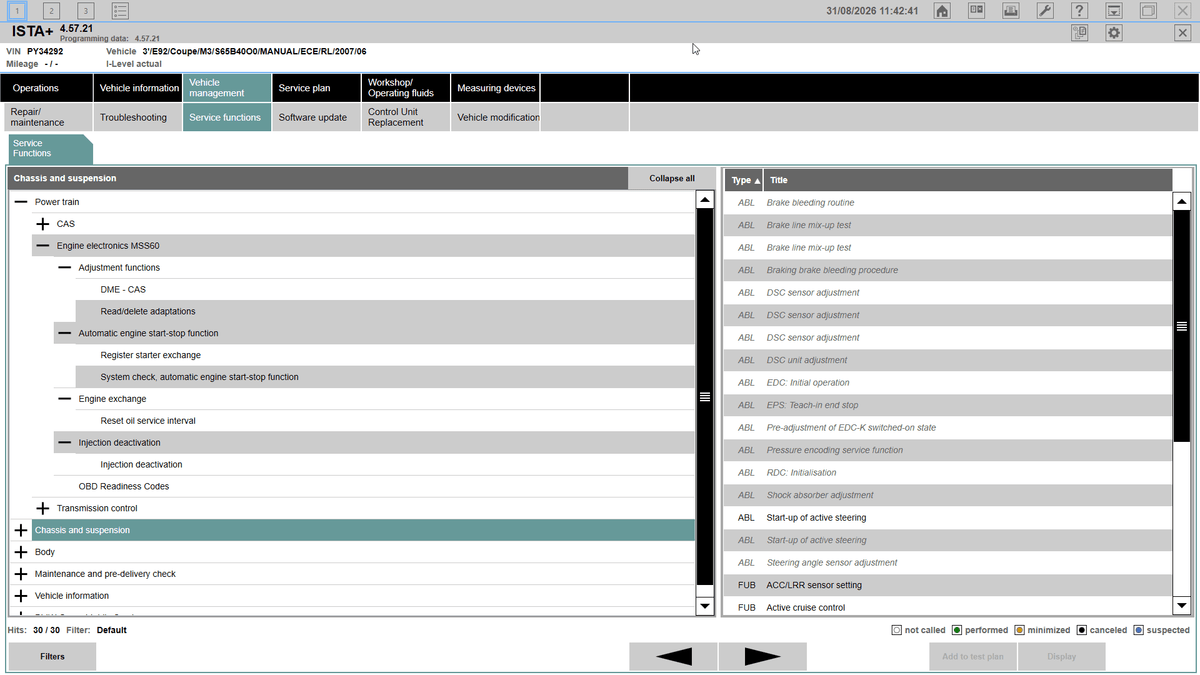Go forward with the right arrow button
Screen dimensions: 1200x675
point(762,657)
